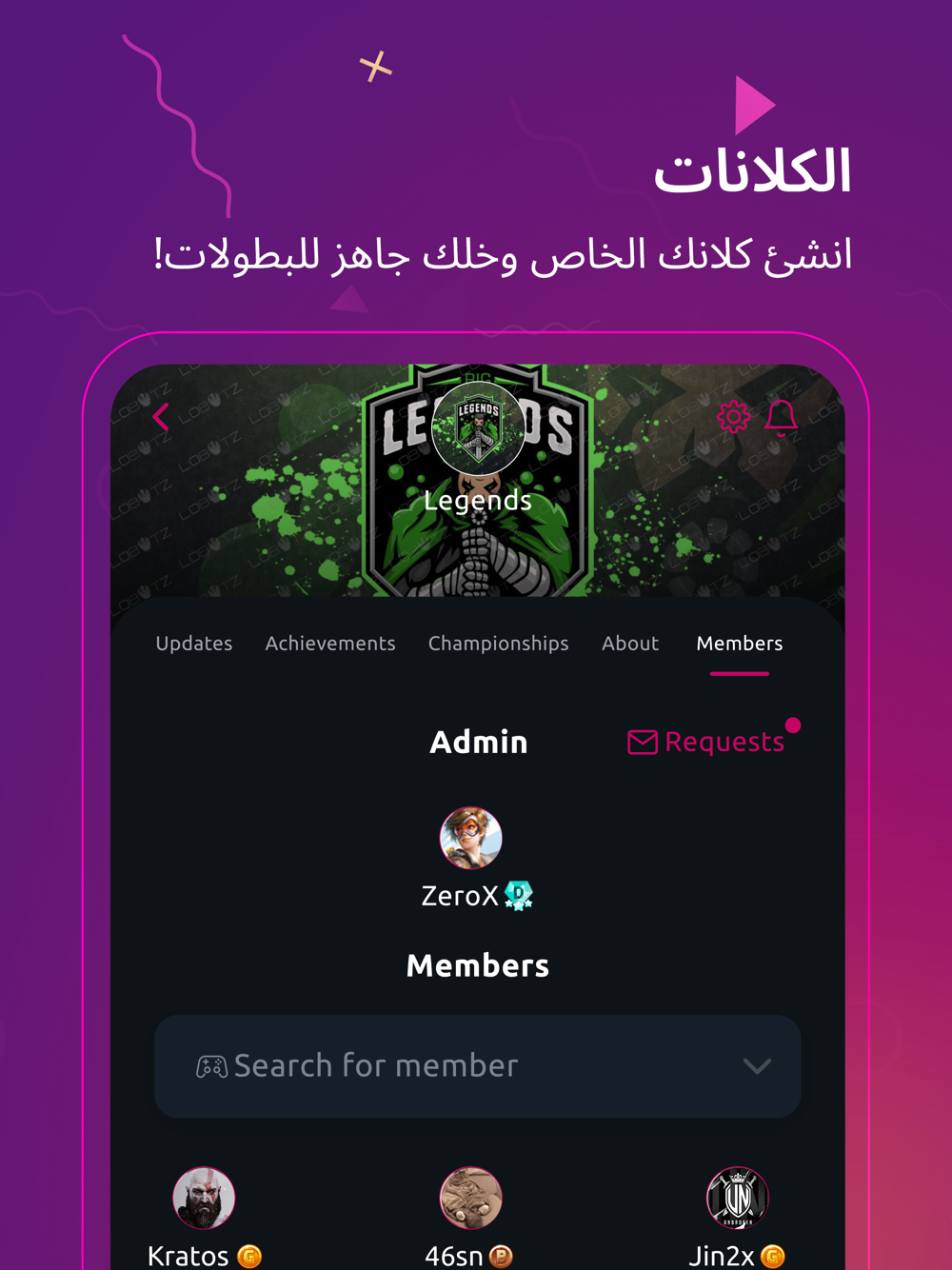Tap the gamepad icon in search field

(211, 1066)
